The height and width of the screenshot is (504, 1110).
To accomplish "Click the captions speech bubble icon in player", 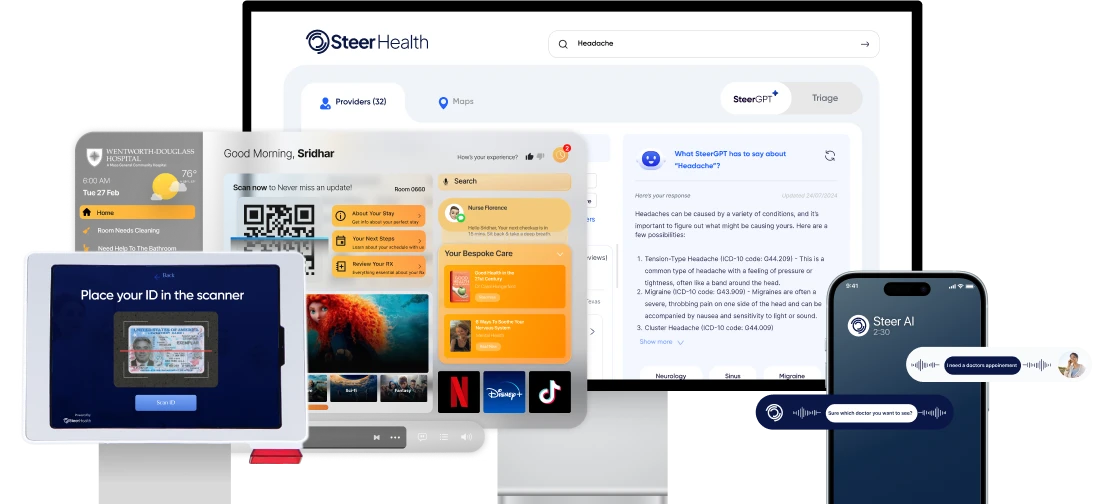I will (x=422, y=437).
